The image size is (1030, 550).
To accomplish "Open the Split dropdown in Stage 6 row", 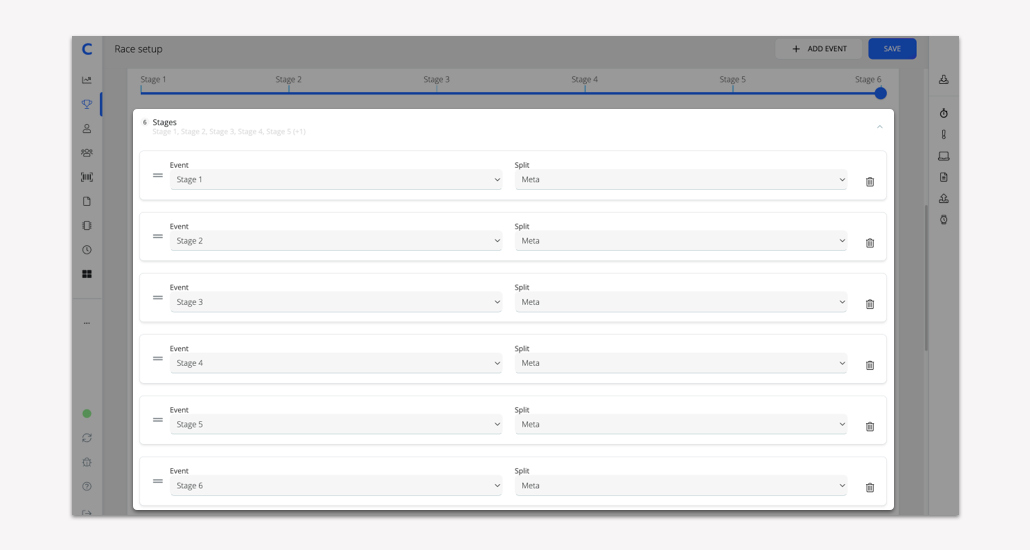I will [x=681, y=486].
